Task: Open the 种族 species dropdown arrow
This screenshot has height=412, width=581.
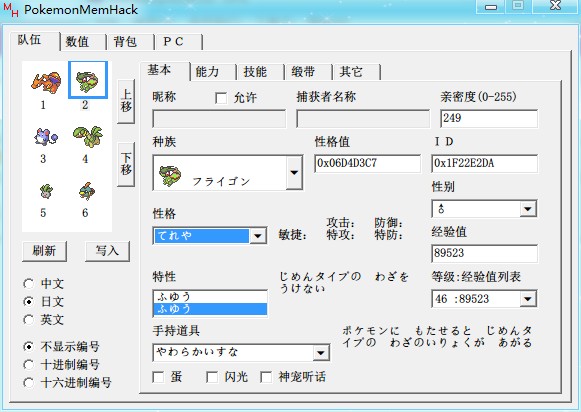Action: [x=294, y=173]
